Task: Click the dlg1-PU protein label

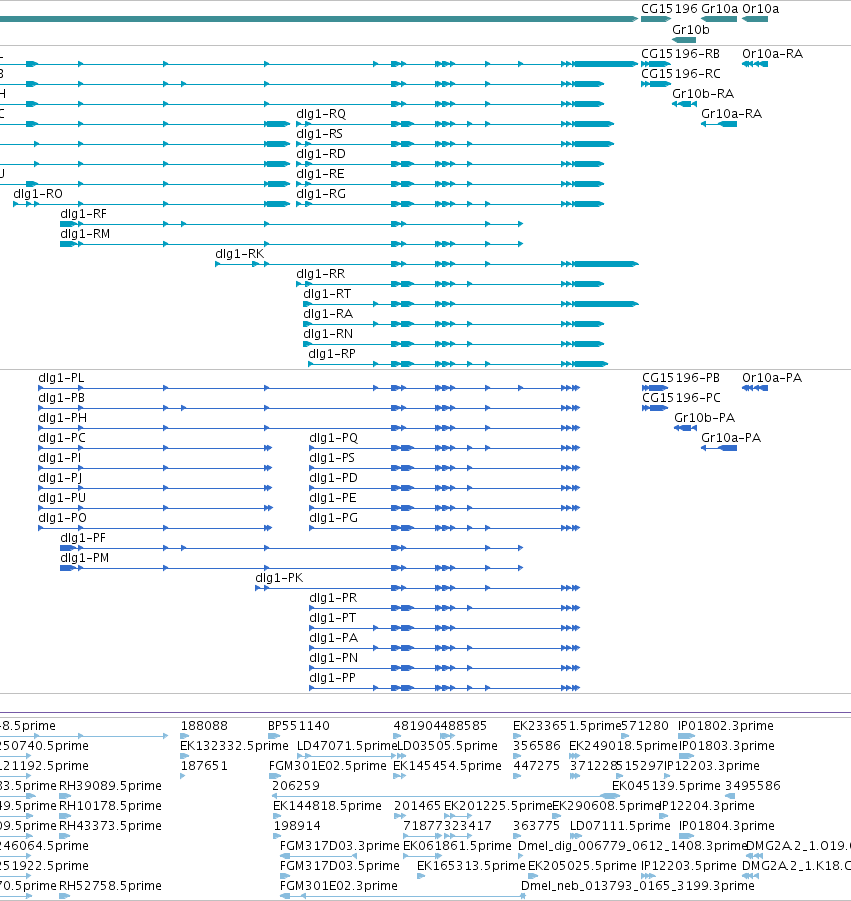Action: [x=62, y=498]
